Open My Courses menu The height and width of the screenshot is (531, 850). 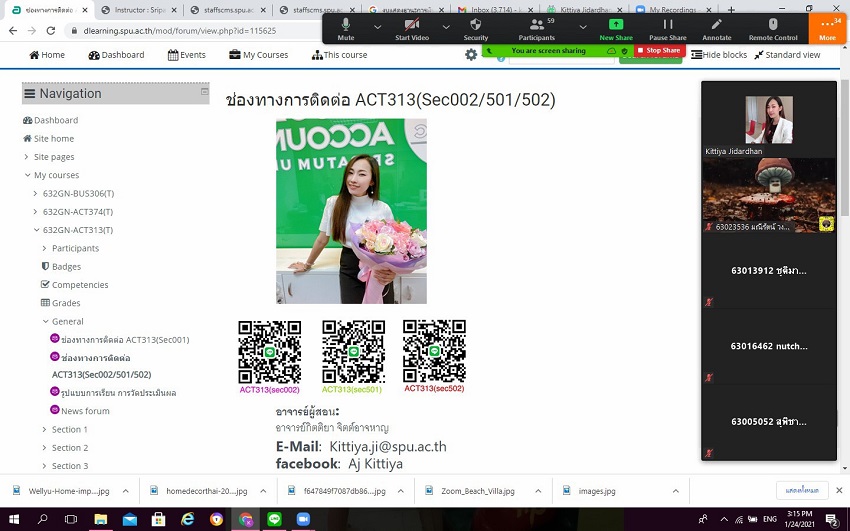259,55
